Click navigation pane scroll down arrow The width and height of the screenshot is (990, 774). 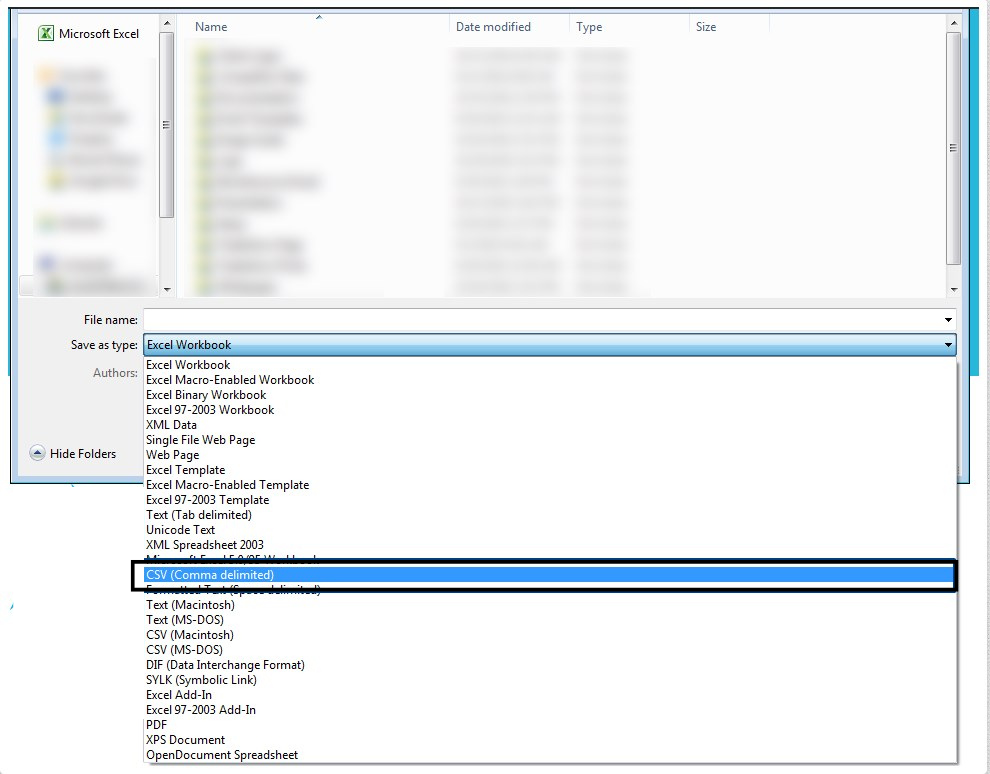tap(167, 289)
